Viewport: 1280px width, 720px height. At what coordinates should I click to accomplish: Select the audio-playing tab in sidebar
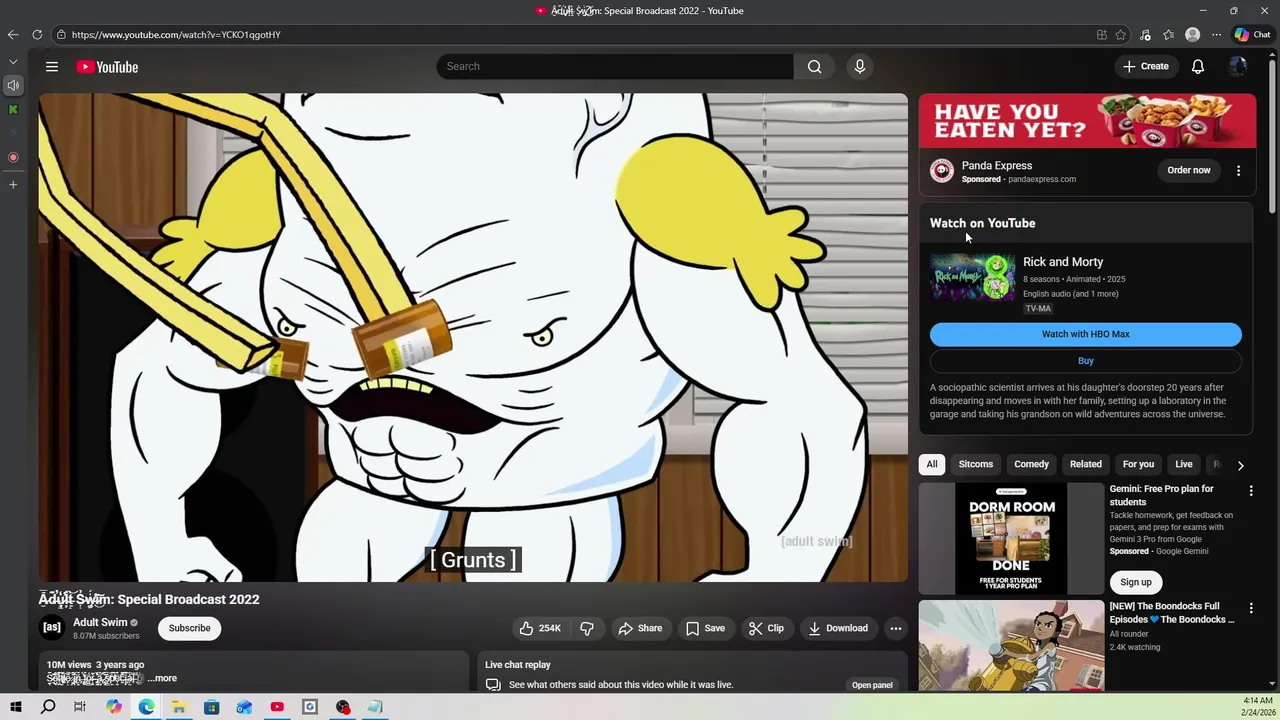pyautogui.click(x=13, y=86)
